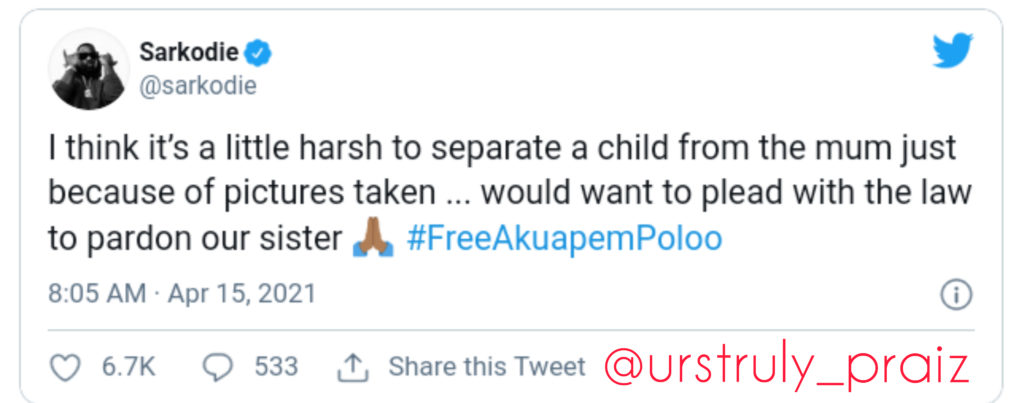Image resolution: width=1024 pixels, height=403 pixels.
Task: Click the phrase "to pardon our sister"
Action: (194, 241)
